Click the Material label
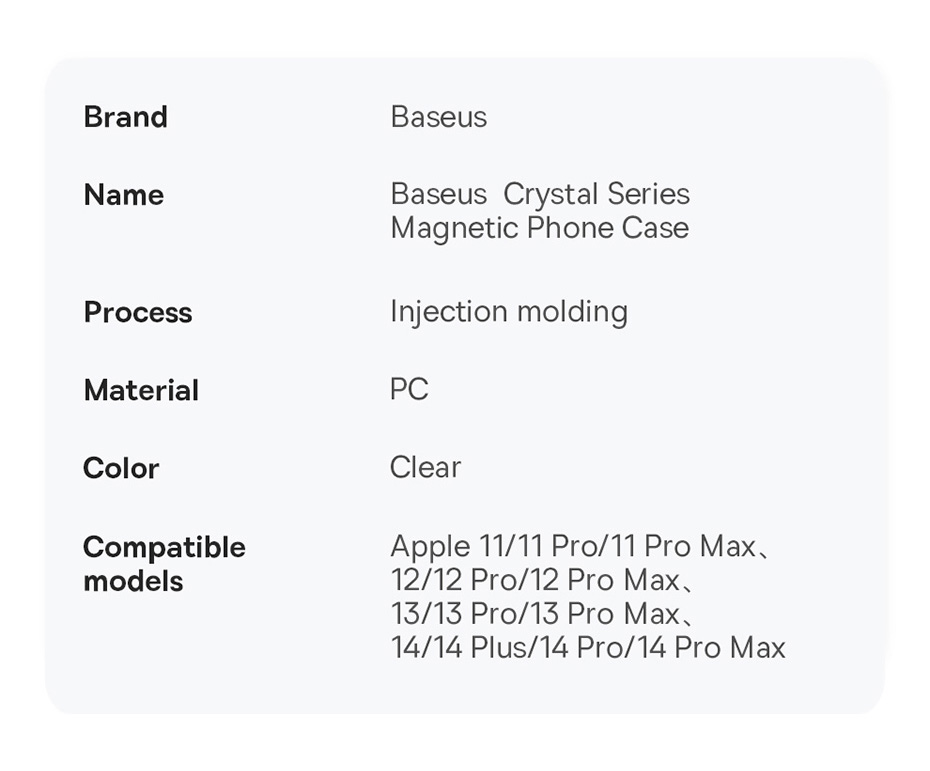 (141, 390)
